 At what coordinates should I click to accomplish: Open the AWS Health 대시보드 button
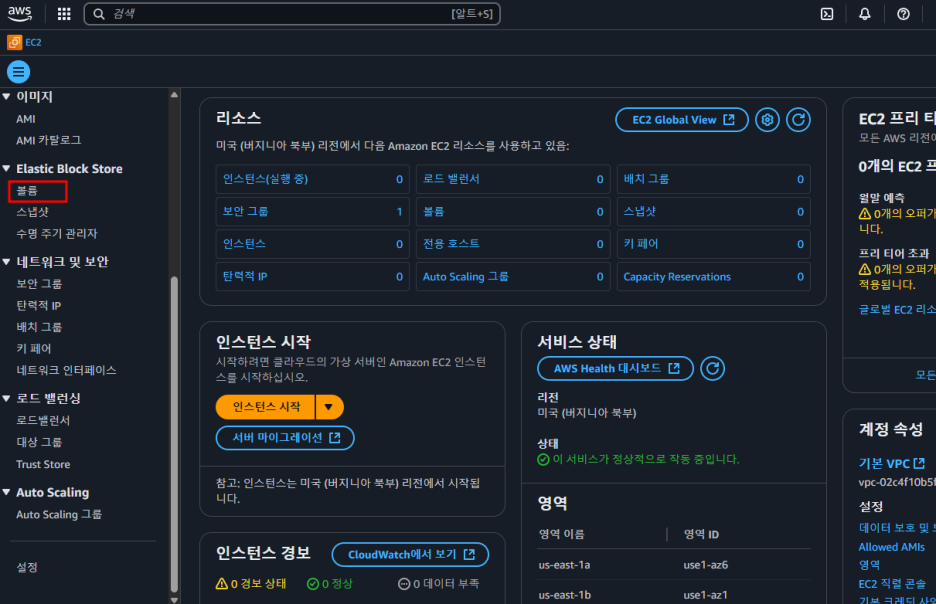point(615,368)
